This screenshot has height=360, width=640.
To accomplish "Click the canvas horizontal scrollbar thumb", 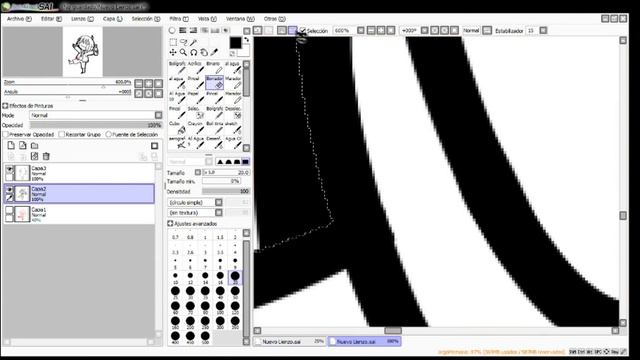I will point(393,331).
